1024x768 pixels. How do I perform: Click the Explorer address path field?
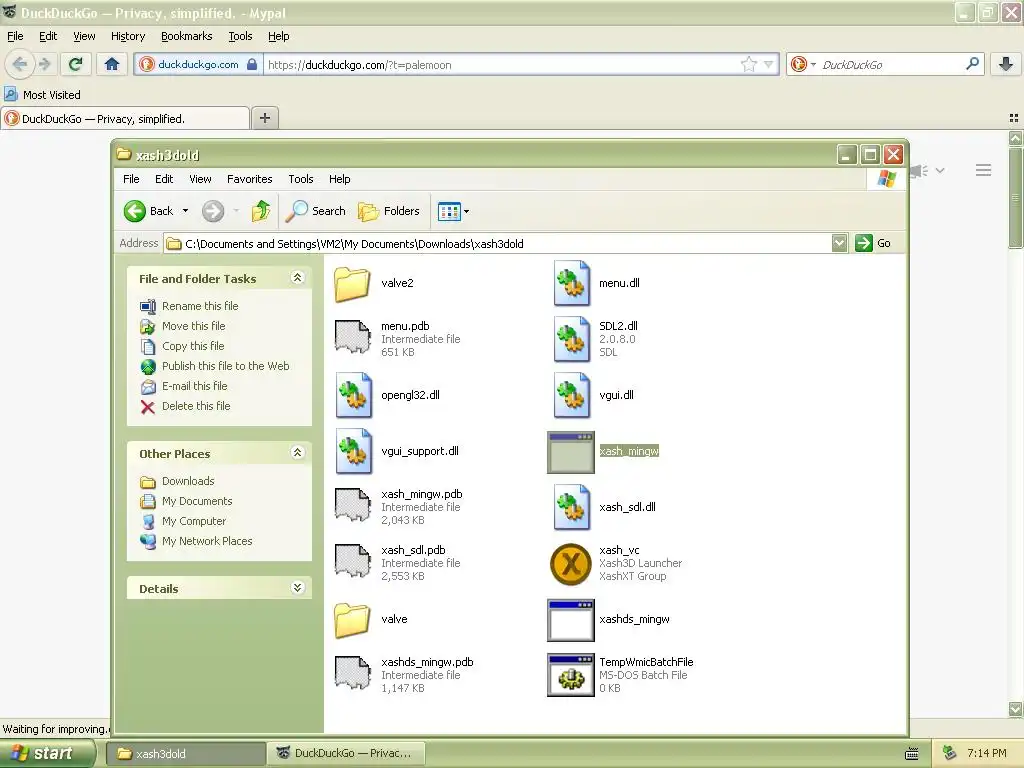498,244
